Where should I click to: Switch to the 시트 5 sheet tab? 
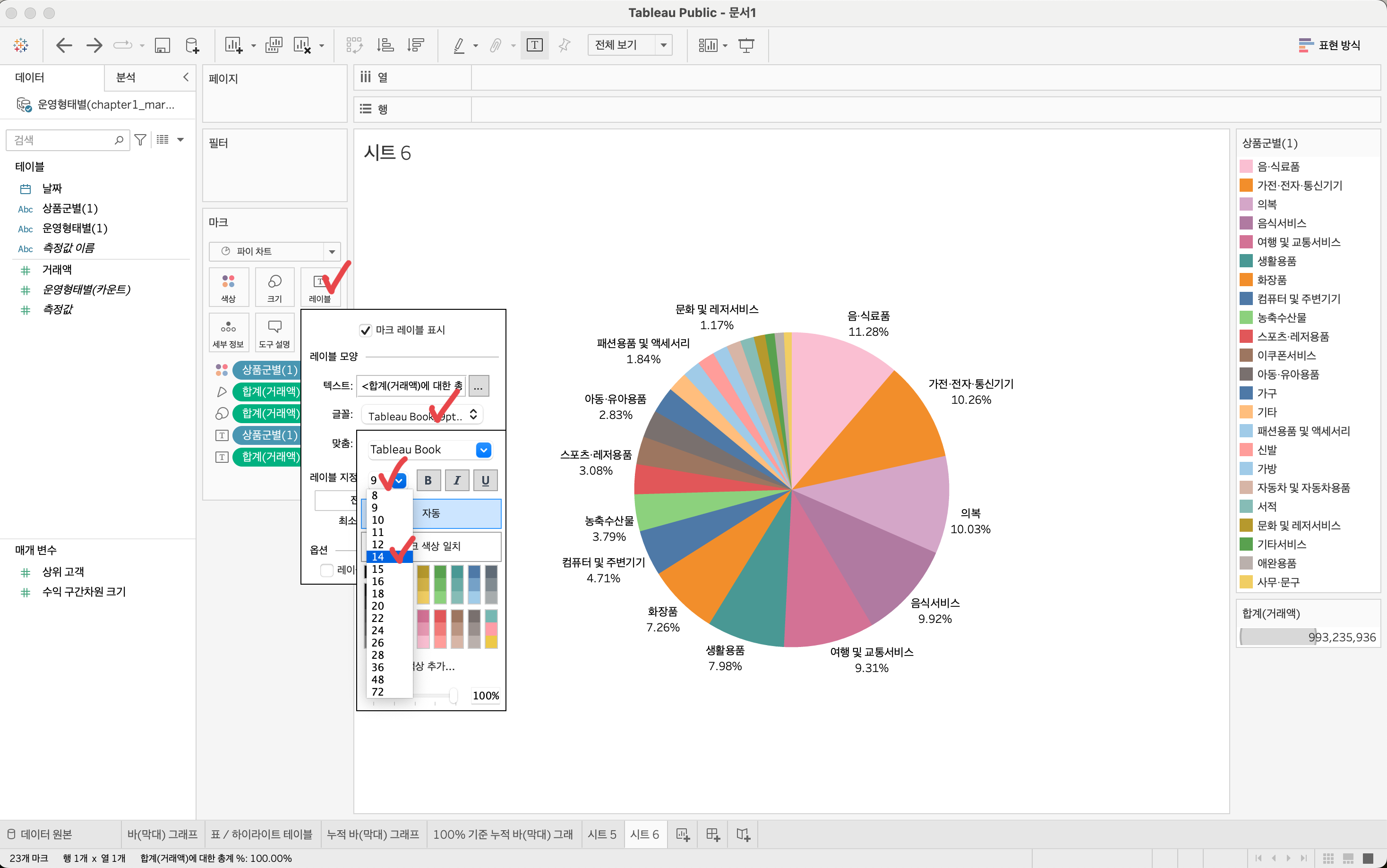[602, 834]
